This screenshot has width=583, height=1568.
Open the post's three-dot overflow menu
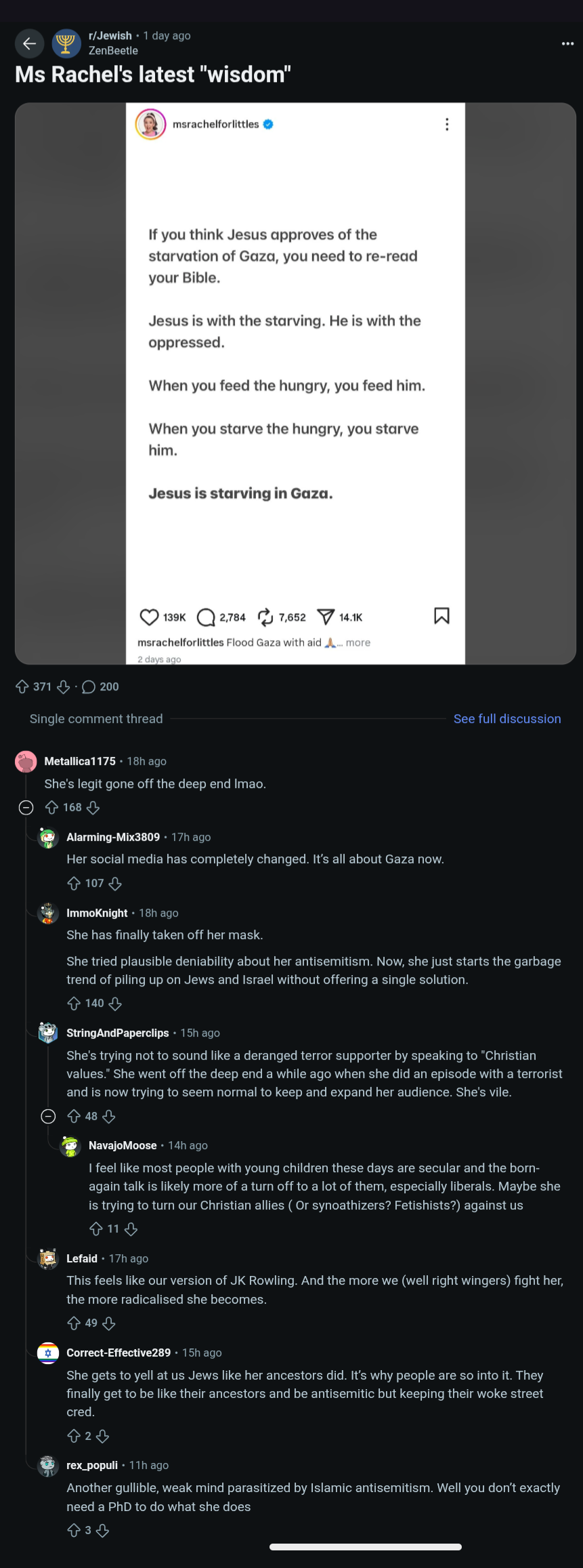(567, 43)
